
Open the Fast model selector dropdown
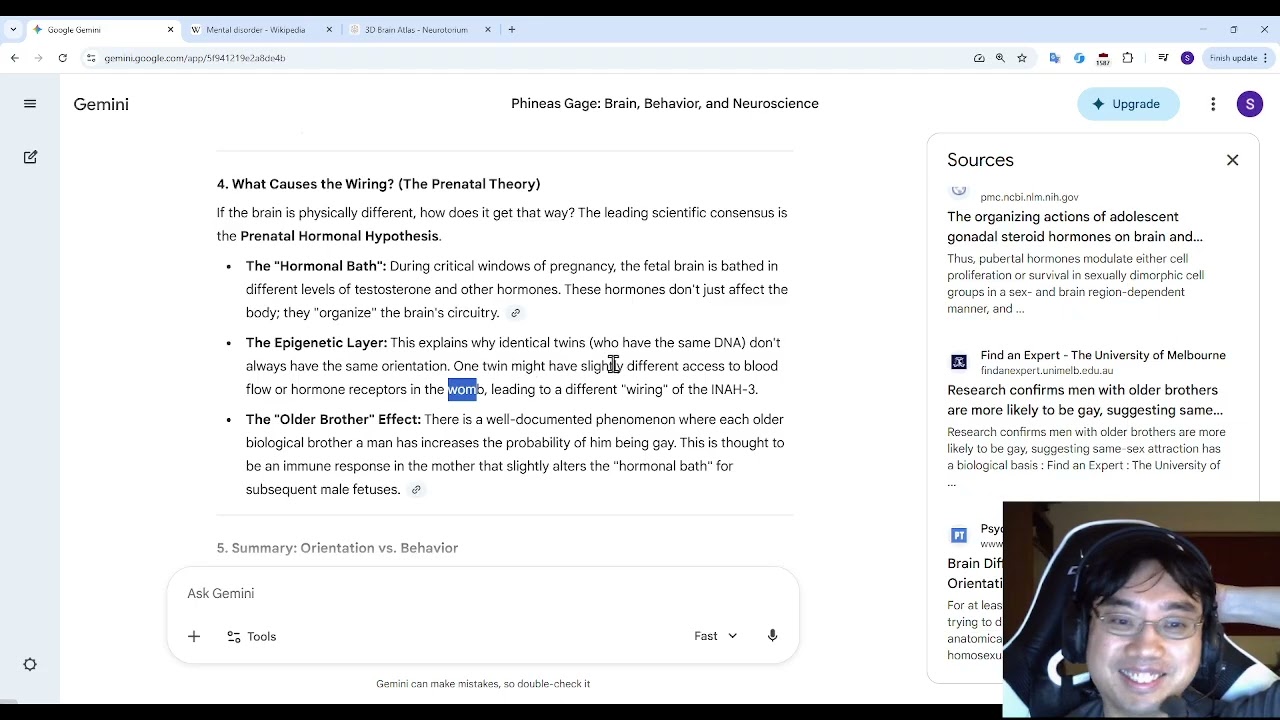pos(715,636)
